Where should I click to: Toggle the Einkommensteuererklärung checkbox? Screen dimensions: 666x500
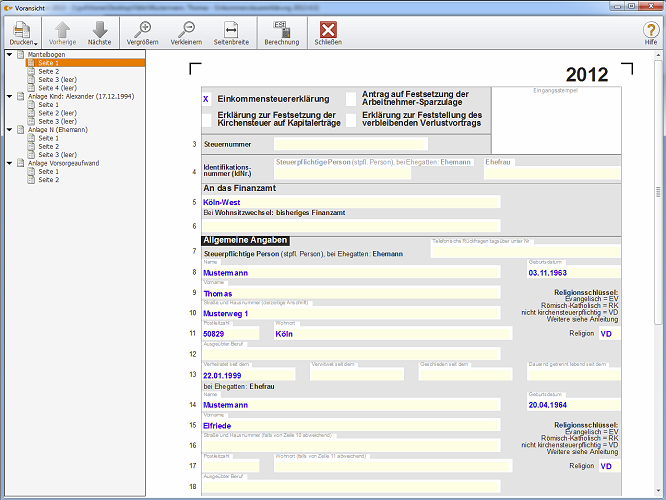206,99
